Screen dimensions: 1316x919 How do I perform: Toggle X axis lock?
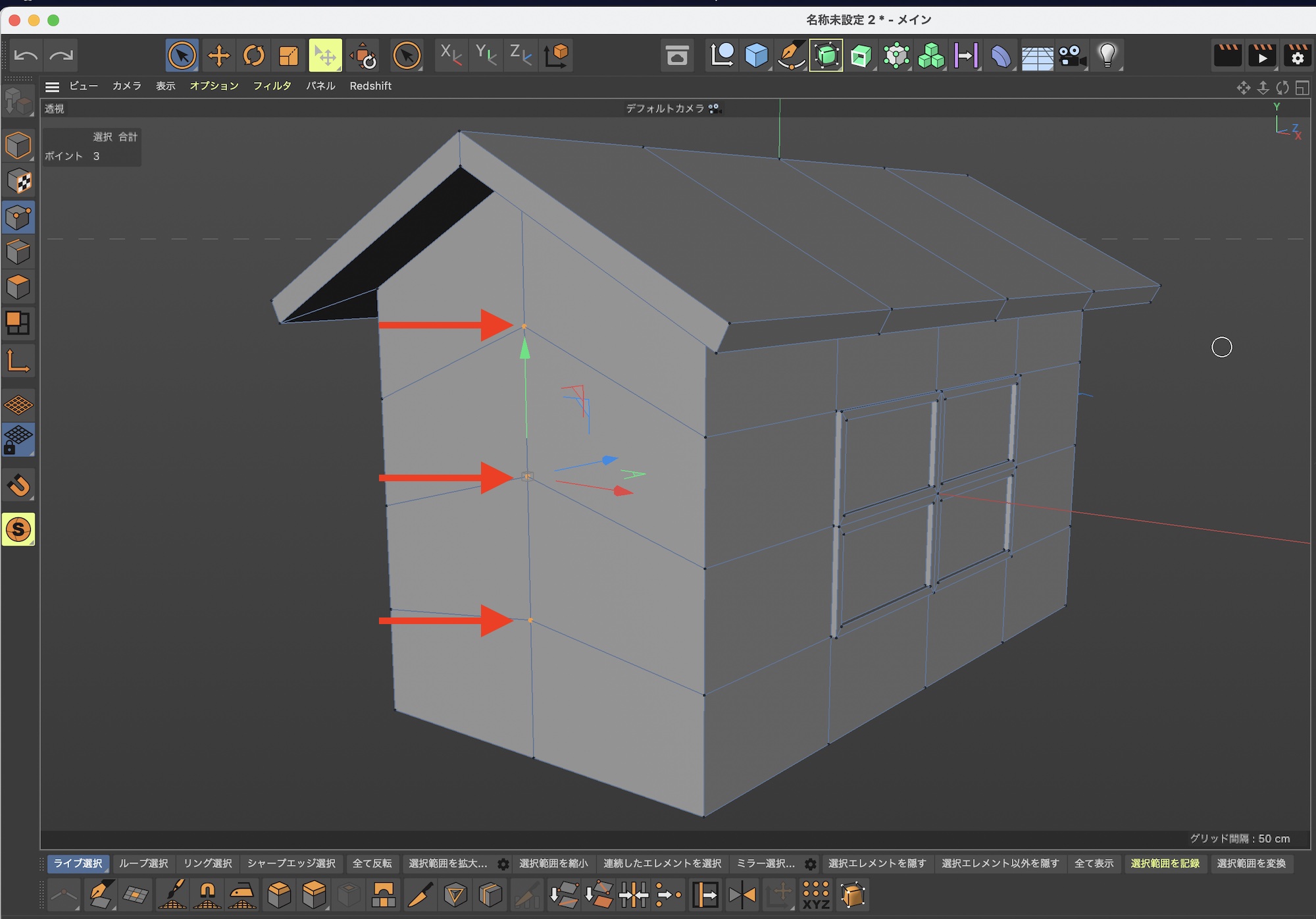pyautogui.click(x=451, y=56)
